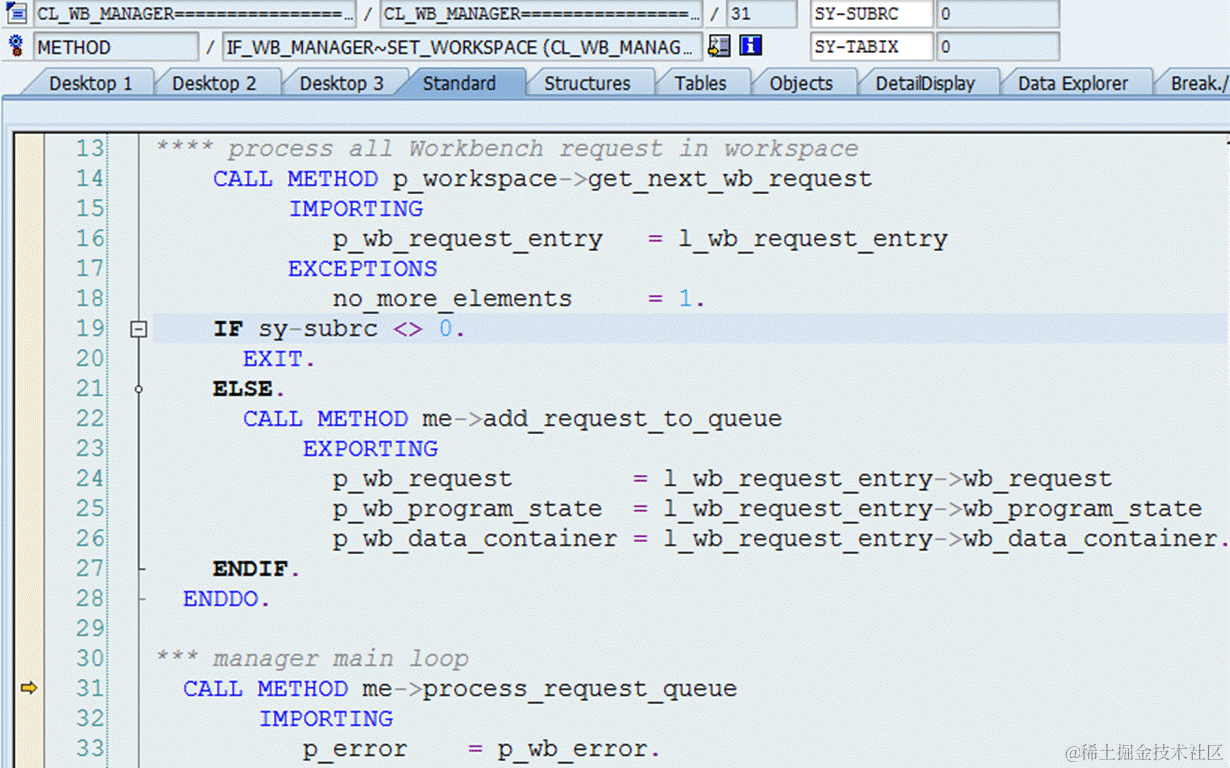Click "p_wb_request_entry" on line 16
The width and height of the screenshot is (1230, 768).
pyautogui.click(x=468, y=239)
